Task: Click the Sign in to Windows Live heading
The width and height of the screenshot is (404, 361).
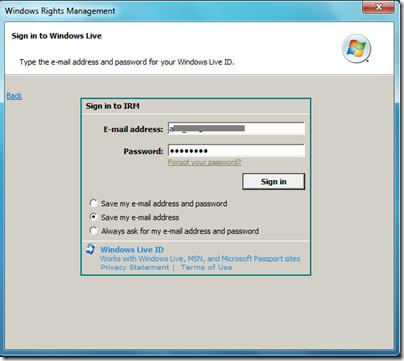Action: click(57, 36)
